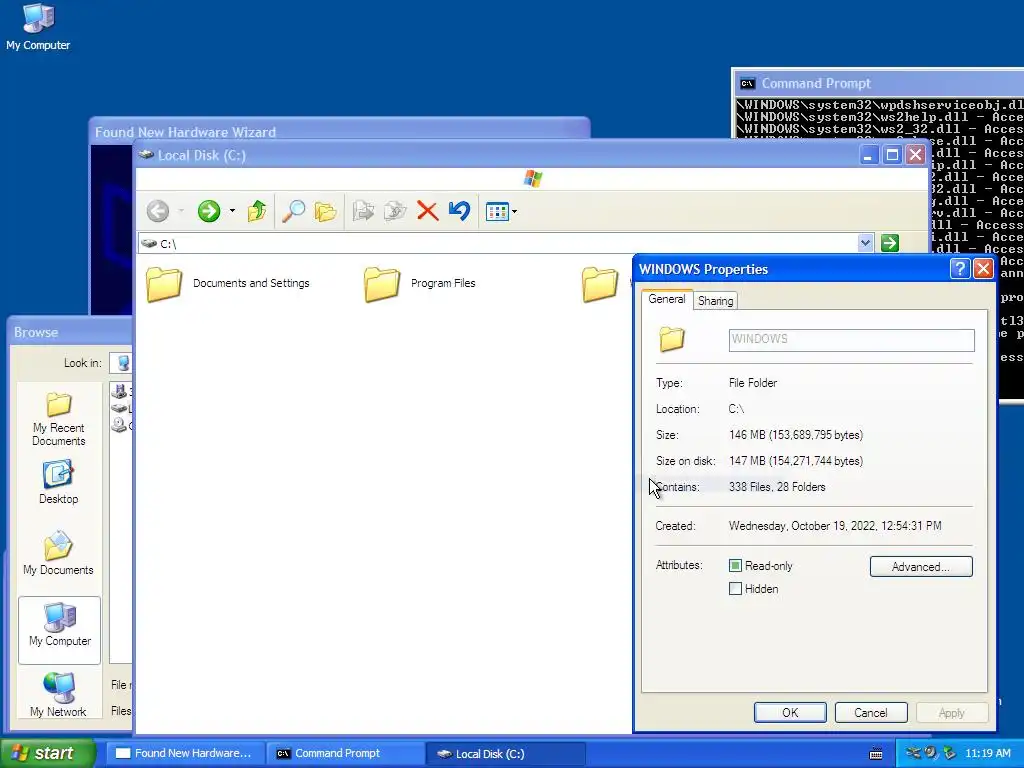Open the Forward history dropdown arrow
Viewport: 1024px width, 768px height.
coord(232,211)
